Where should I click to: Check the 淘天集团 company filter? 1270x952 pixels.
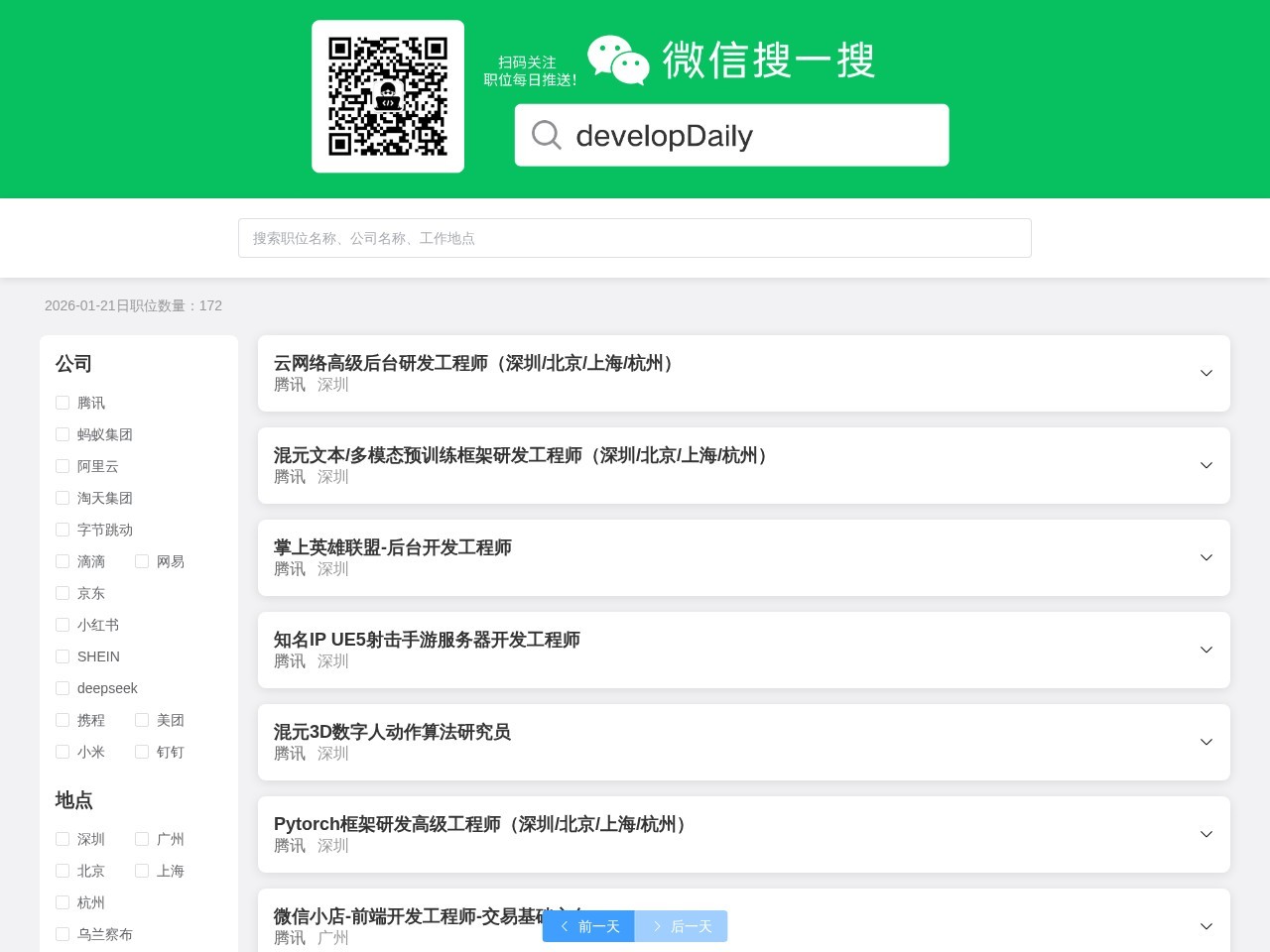pyautogui.click(x=63, y=498)
